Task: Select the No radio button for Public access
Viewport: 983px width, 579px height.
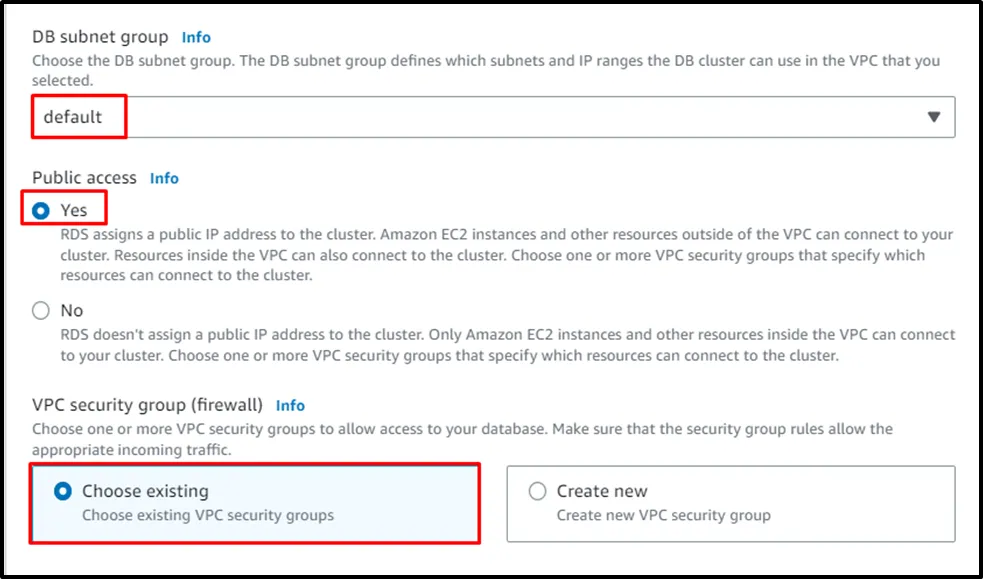Action: 41,310
